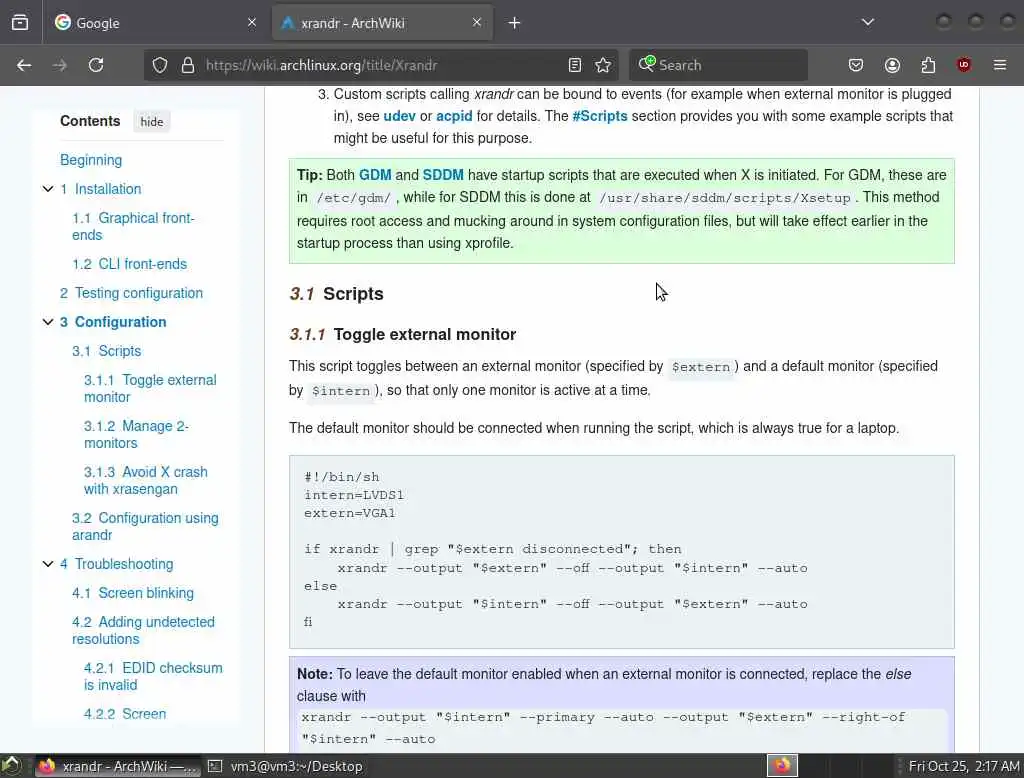Go to 4.2.1 EDID checksum is invalid
The width and height of the screenshot is (1024, 778).
click(x=153, y=676)
